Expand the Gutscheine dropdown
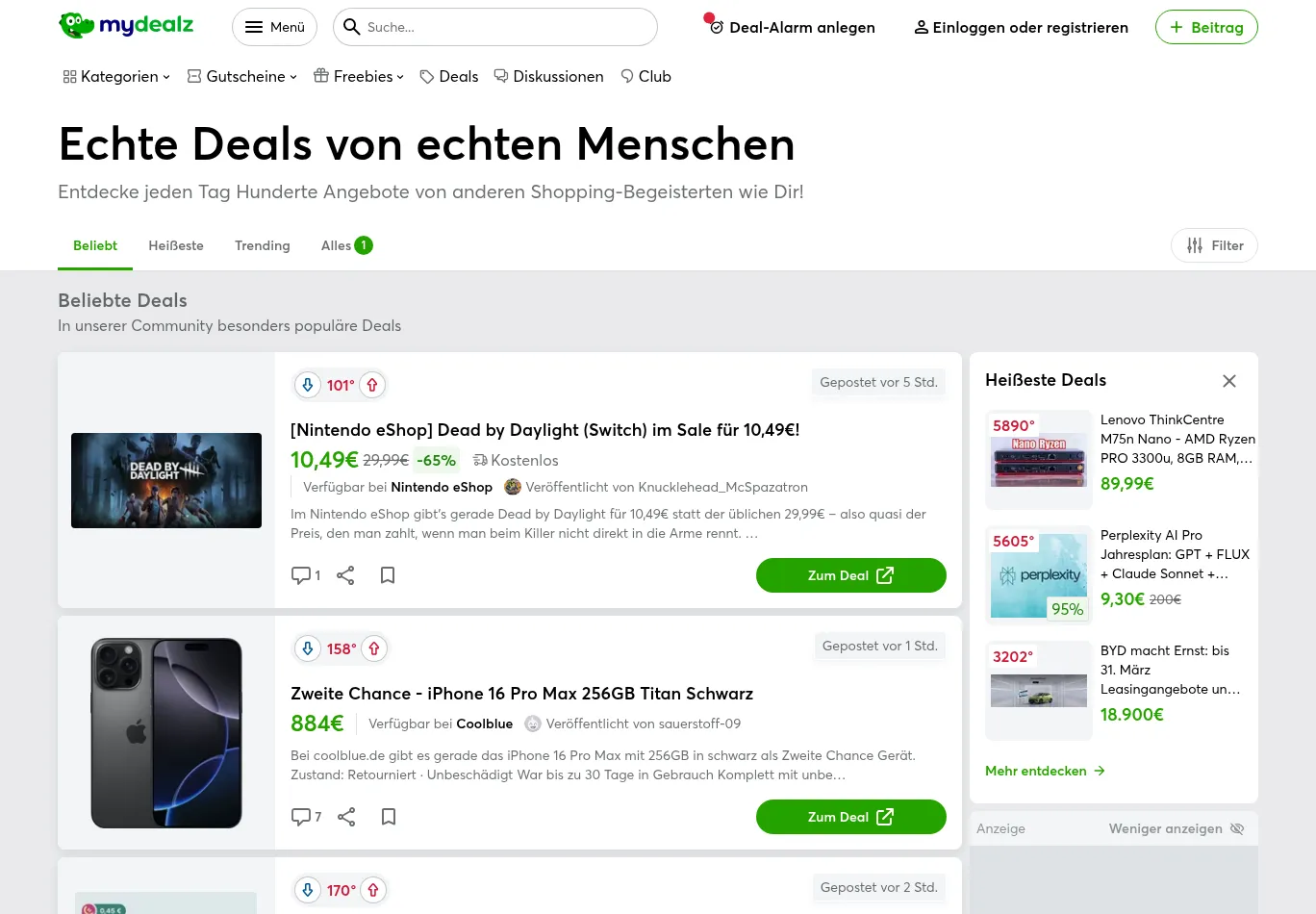This screenshot has height=914, width=1316. coord(242,76)
